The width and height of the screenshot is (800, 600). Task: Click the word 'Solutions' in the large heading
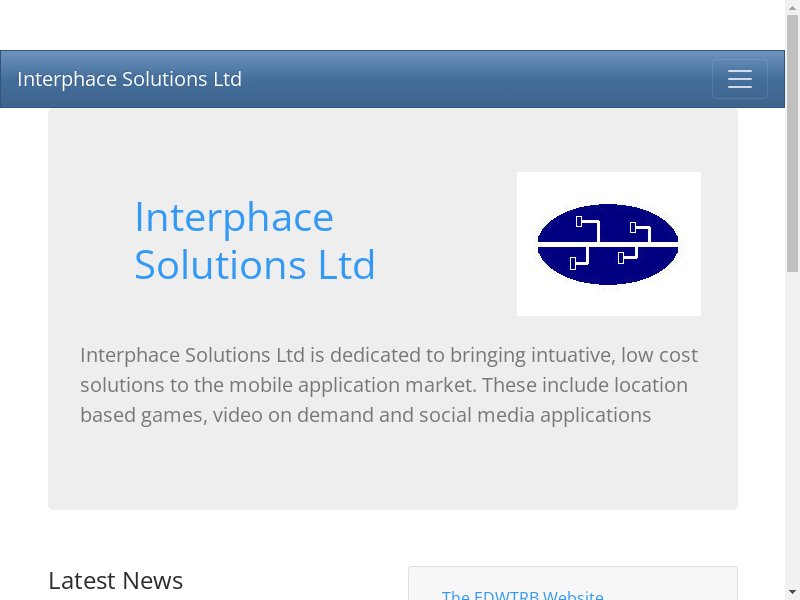click(221, 265)
